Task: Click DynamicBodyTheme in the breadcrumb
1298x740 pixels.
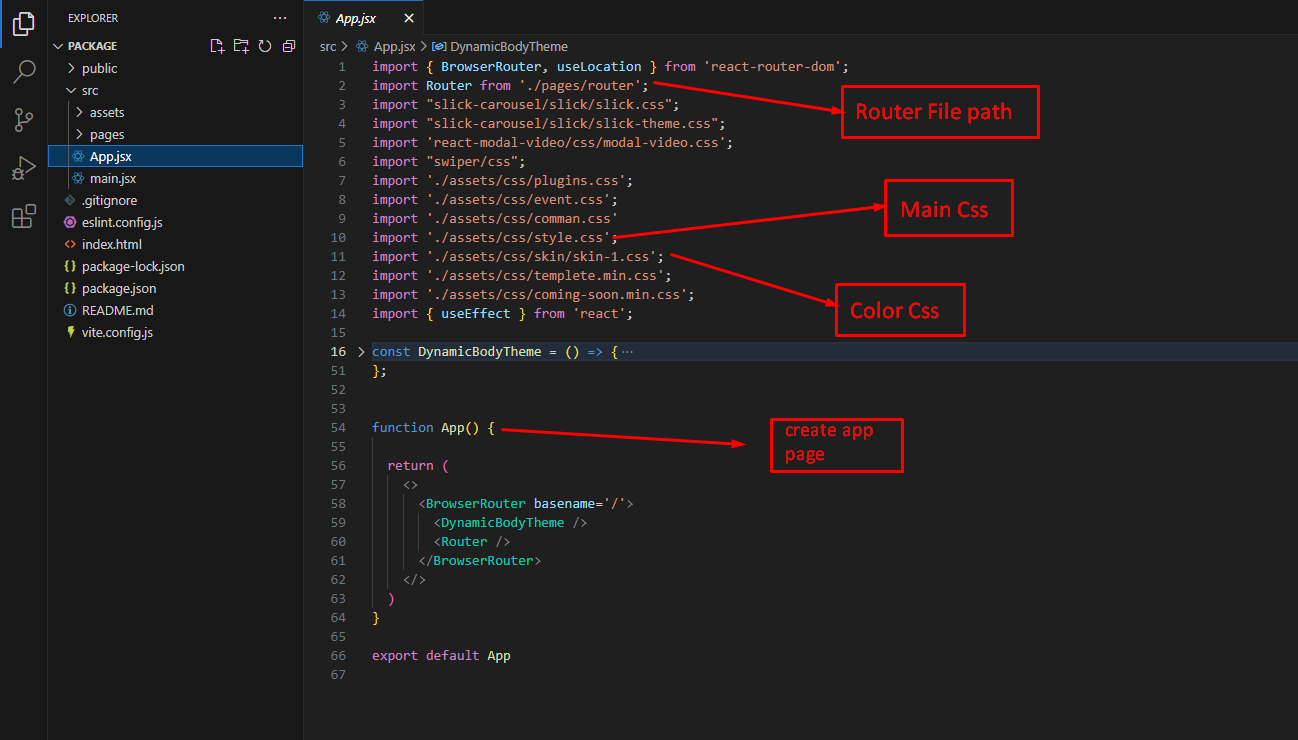Action: tap(508, 46)
